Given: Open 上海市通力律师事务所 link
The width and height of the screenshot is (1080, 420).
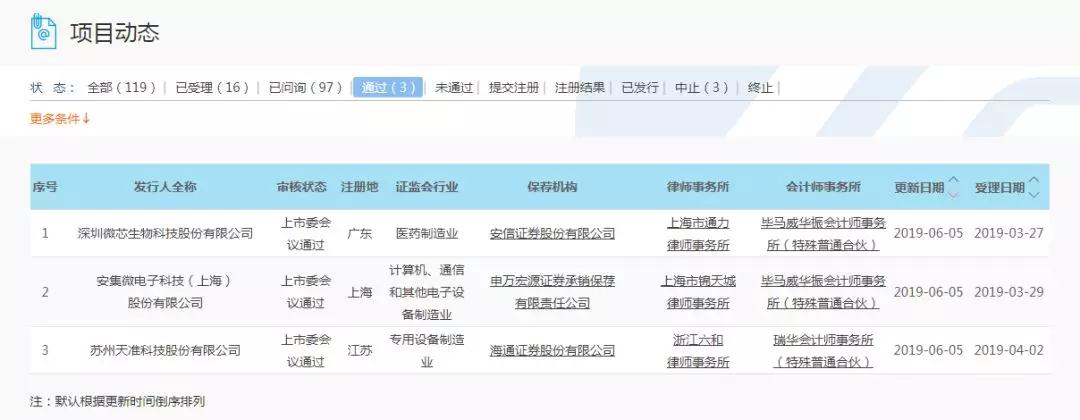Looking at the screenshot, I should (698, 234).
